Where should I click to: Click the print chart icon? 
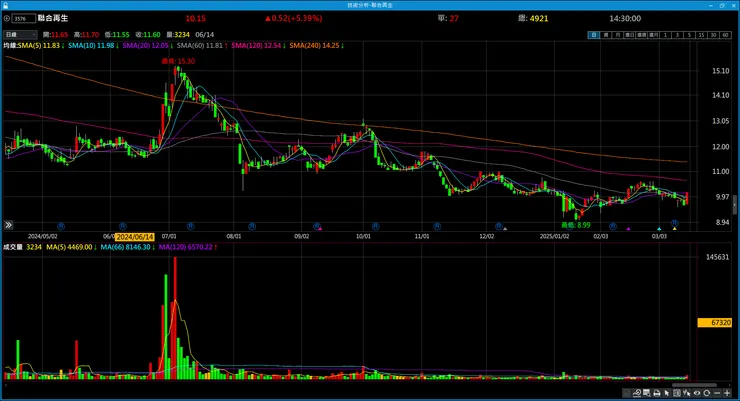click(x=656, y=393)
